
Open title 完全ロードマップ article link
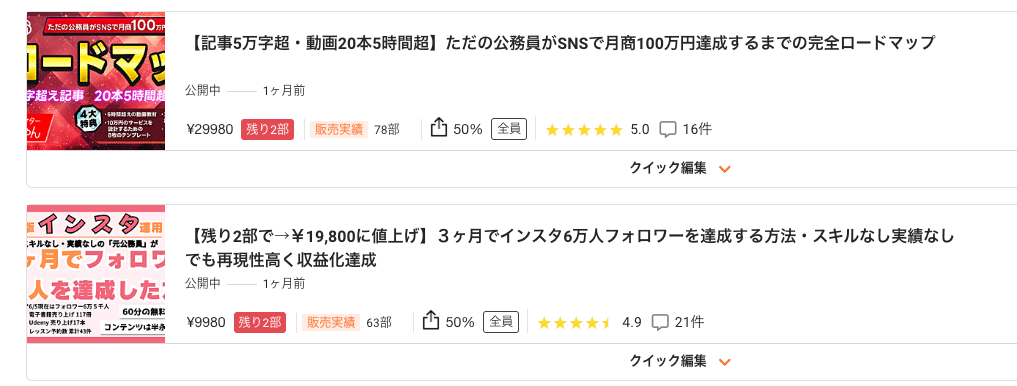click(x=560, y=43)
